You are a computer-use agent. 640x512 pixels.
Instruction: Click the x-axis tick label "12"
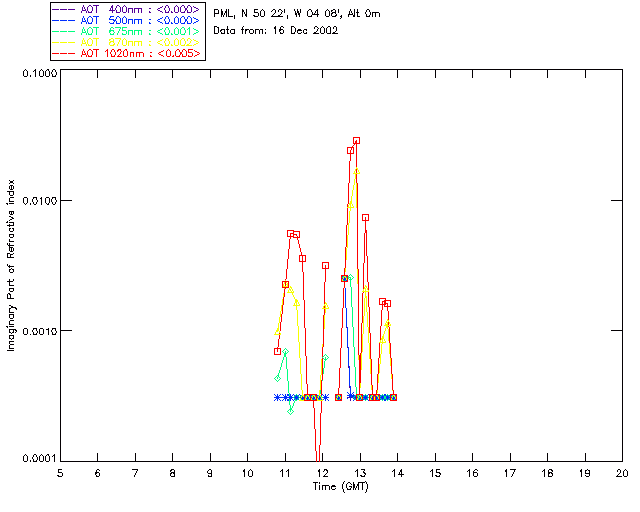[x=322, y=473]
